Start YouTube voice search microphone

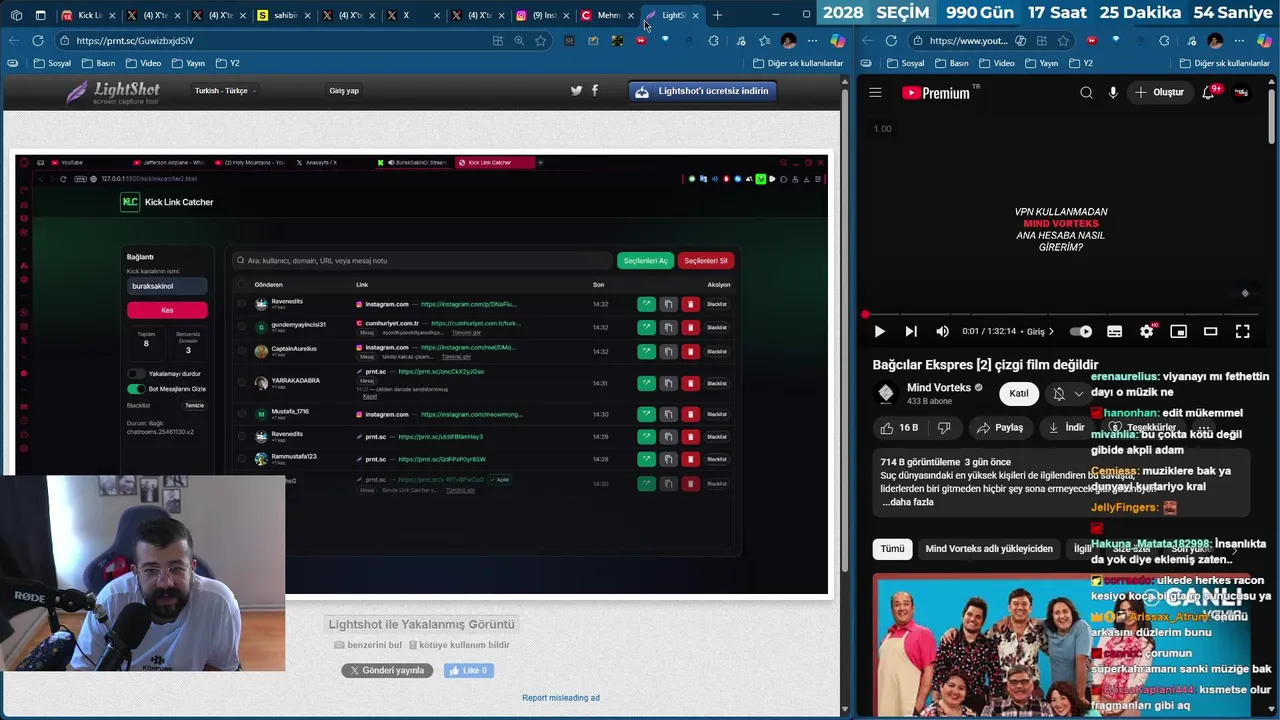pos(1113,93)
